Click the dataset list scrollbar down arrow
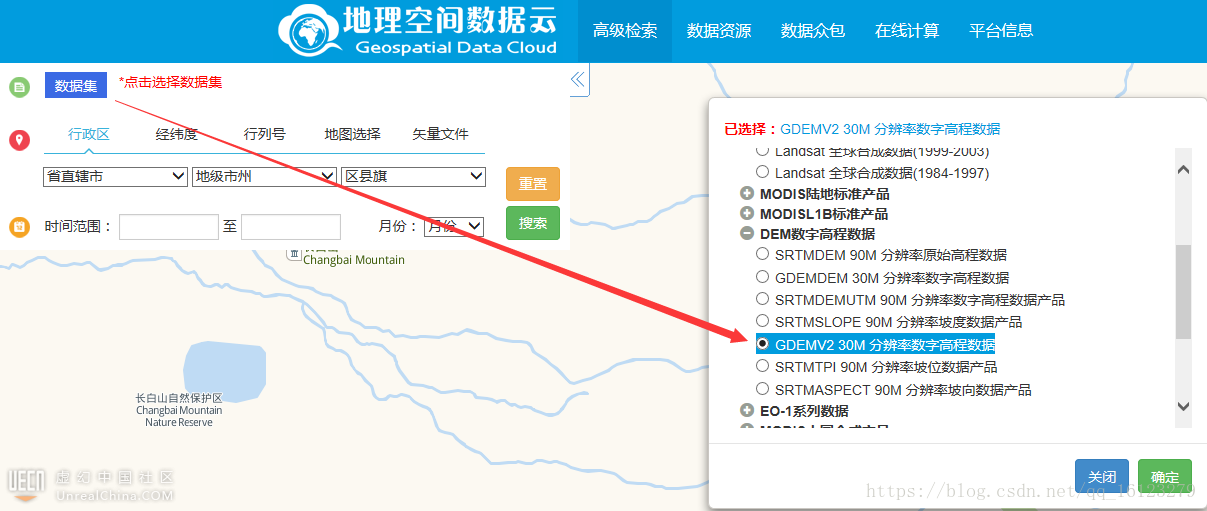 pyautogui.click(x=1184, y=406)
